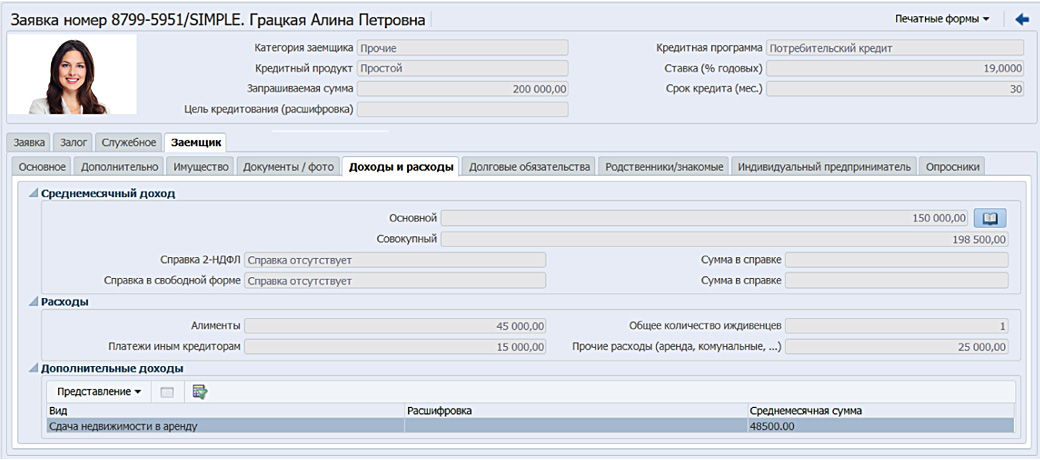This screenshot has width=1040, height=460.
Task: Click the Справка 2-НДФЛ field
Action: point(395,260)
